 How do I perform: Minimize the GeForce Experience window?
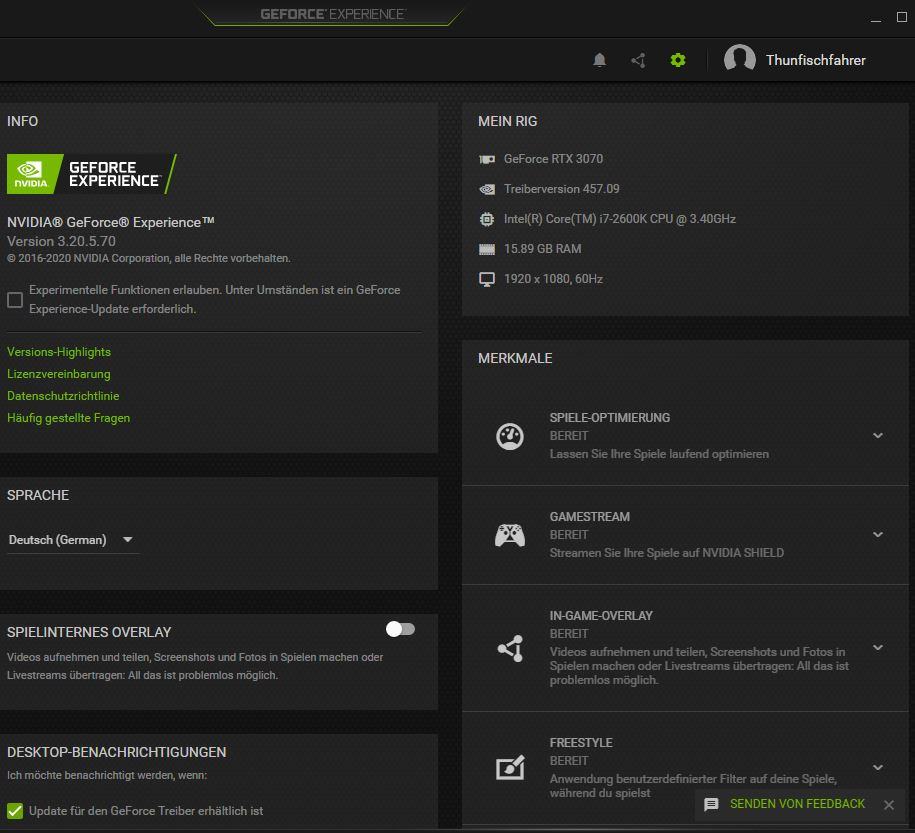(876, 19)
